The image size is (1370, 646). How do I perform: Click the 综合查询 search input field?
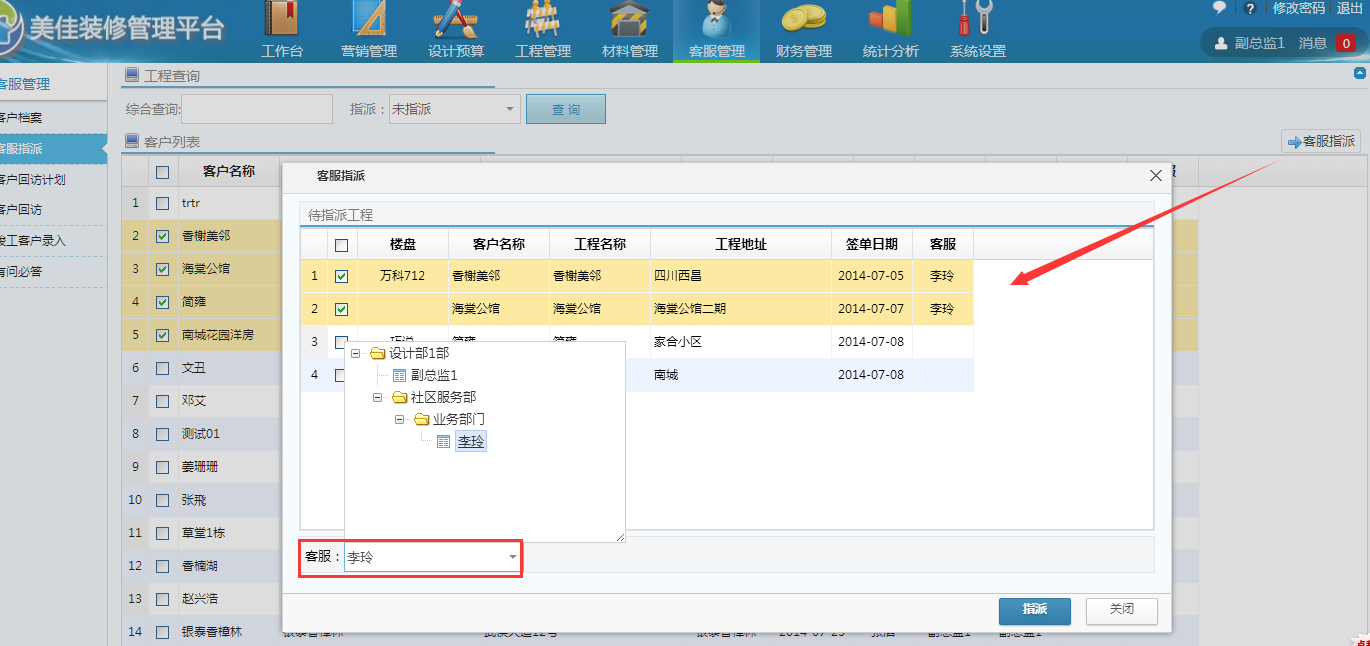pos(257,109)
